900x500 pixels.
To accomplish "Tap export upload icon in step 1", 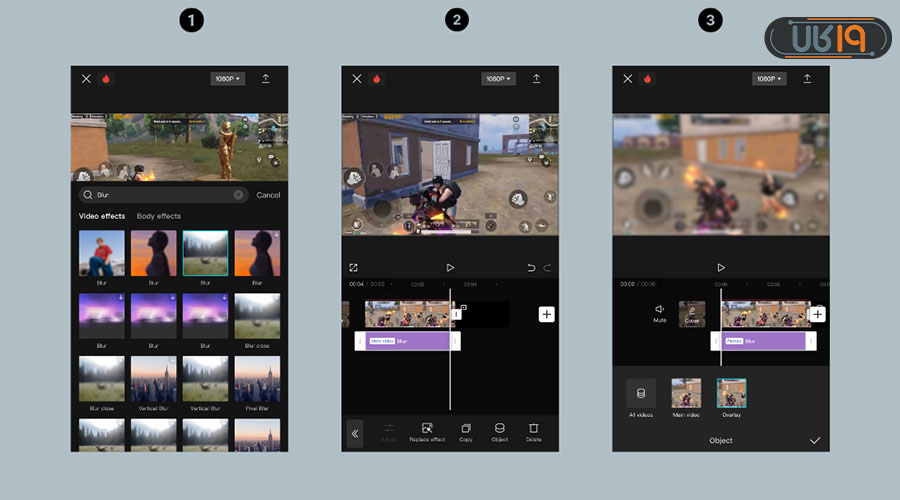I will [x=266, y=79].
